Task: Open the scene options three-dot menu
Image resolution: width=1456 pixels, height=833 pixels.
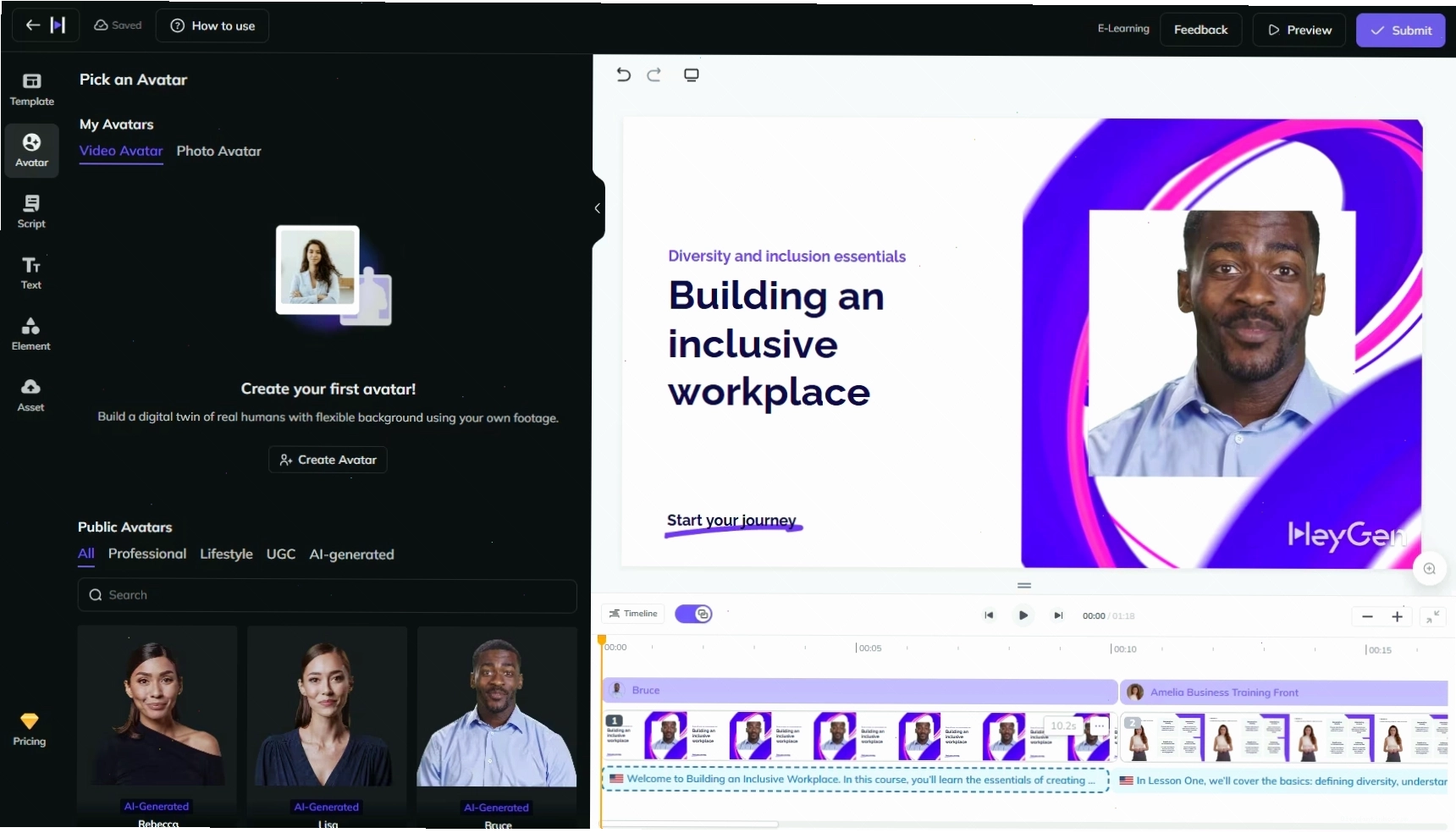Action: pyautogui.click(x=1099, y=725)
